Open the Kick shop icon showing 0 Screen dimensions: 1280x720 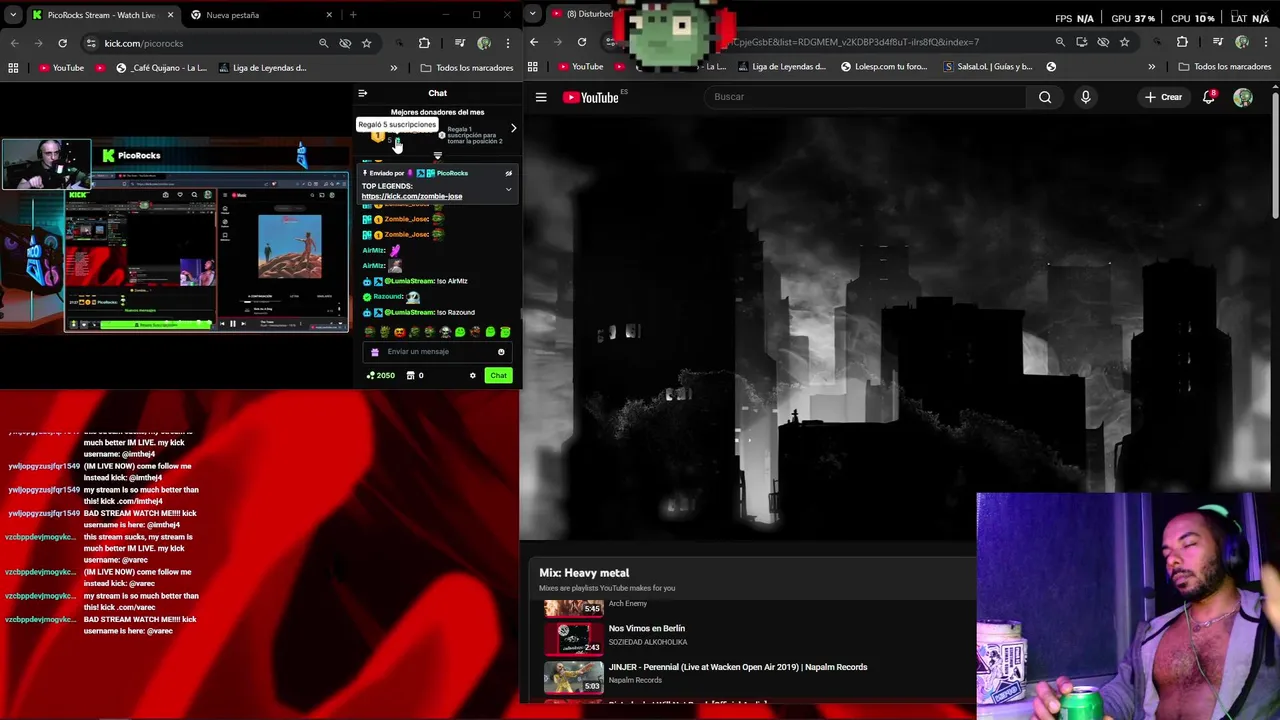coord(415,375)
